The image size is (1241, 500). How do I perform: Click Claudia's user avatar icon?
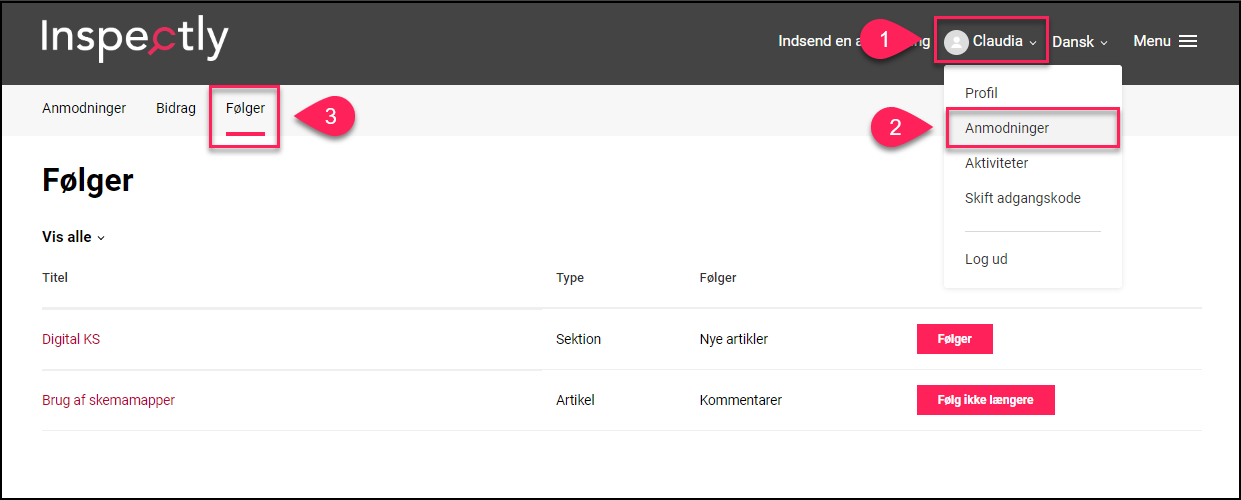point(956,42)
